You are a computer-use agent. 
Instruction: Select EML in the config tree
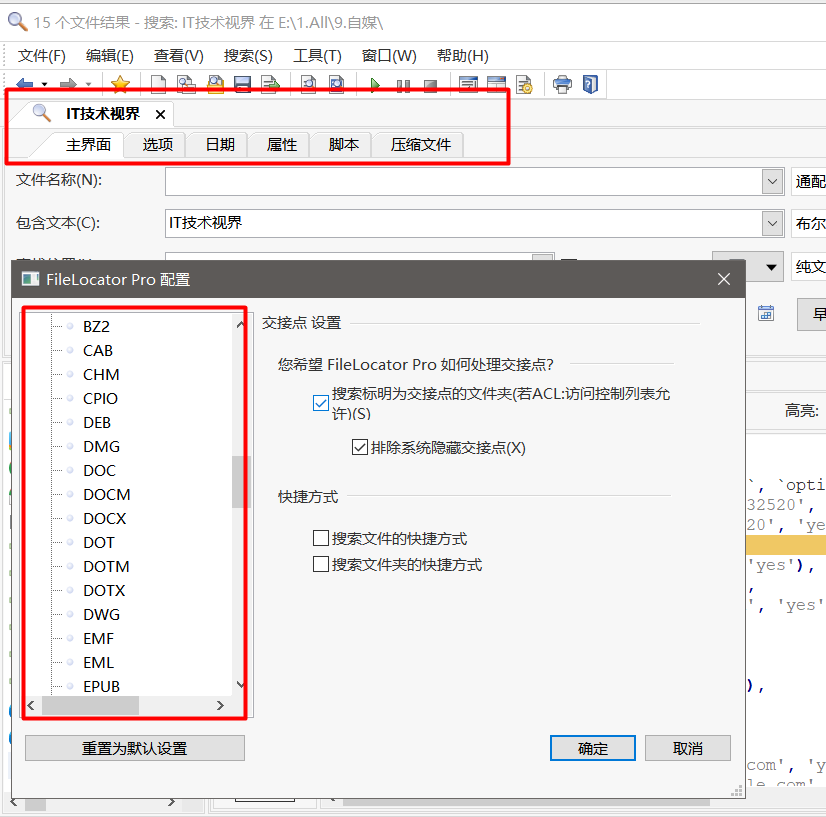click(x=99, y=663)
